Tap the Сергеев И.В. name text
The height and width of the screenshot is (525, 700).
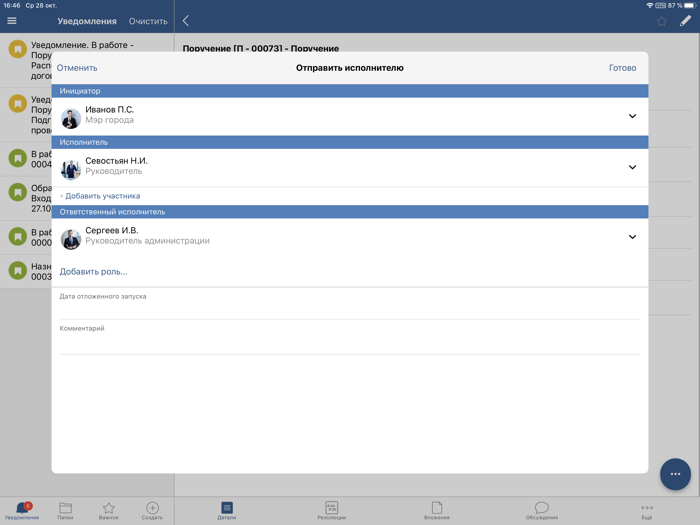[x=112, y=230]
